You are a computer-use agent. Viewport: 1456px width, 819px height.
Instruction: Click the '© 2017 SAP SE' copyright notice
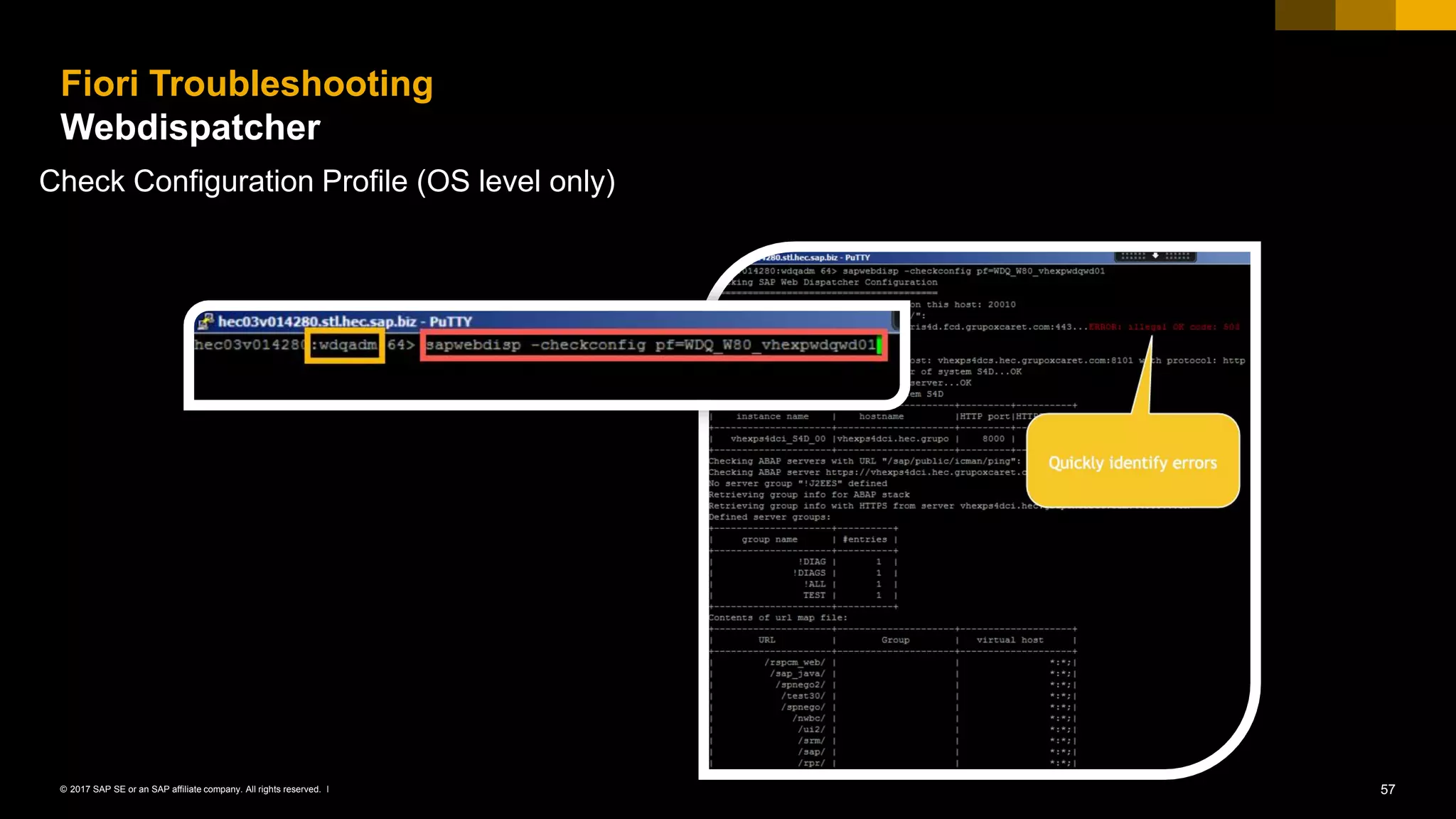[x=191, y=789]
